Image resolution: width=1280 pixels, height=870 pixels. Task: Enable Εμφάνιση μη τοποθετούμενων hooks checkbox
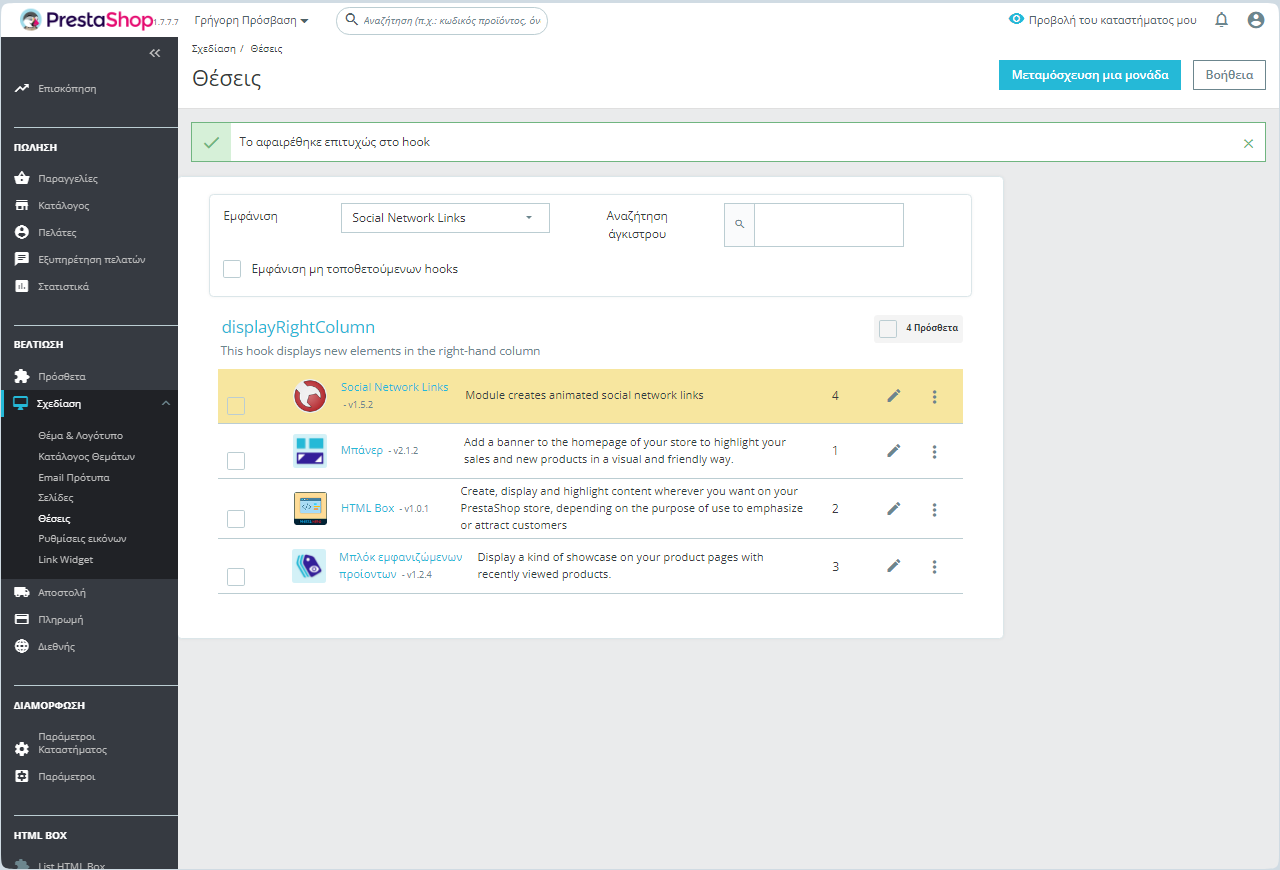232,269
